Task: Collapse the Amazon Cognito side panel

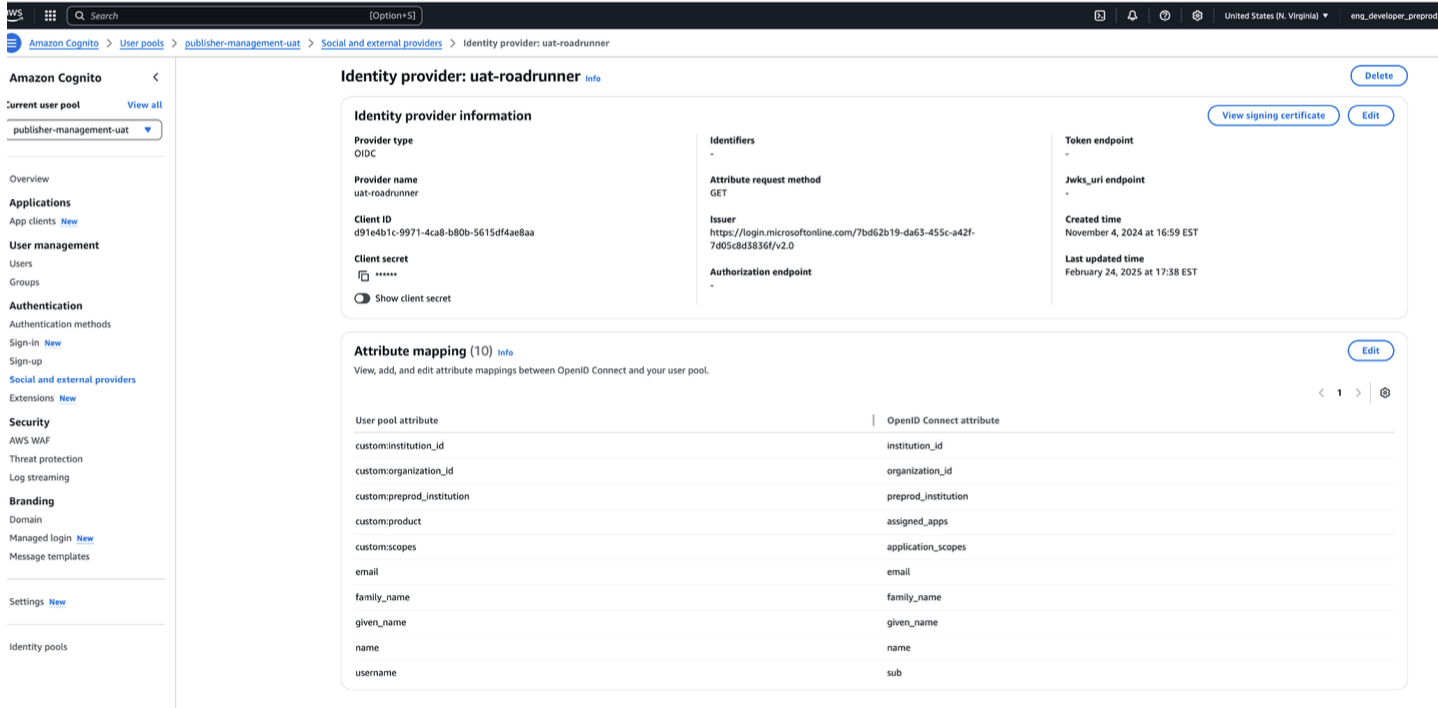Action: (x=155, y=77)
